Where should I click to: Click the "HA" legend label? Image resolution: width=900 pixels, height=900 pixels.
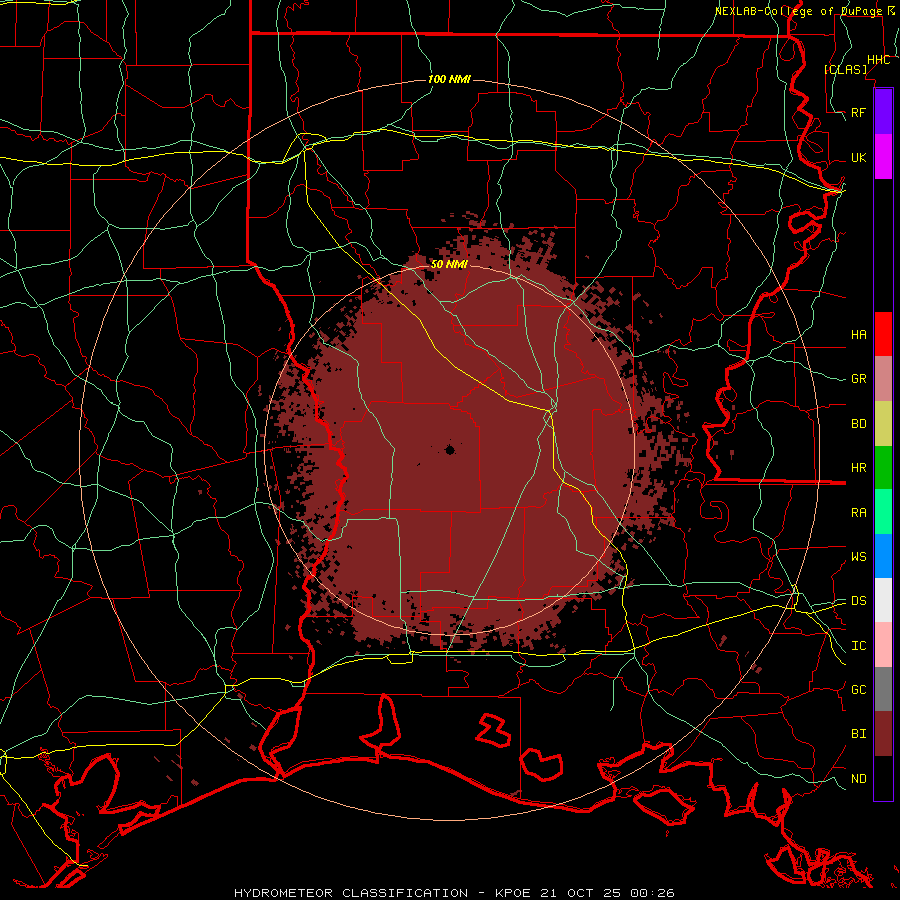(858, 334)
